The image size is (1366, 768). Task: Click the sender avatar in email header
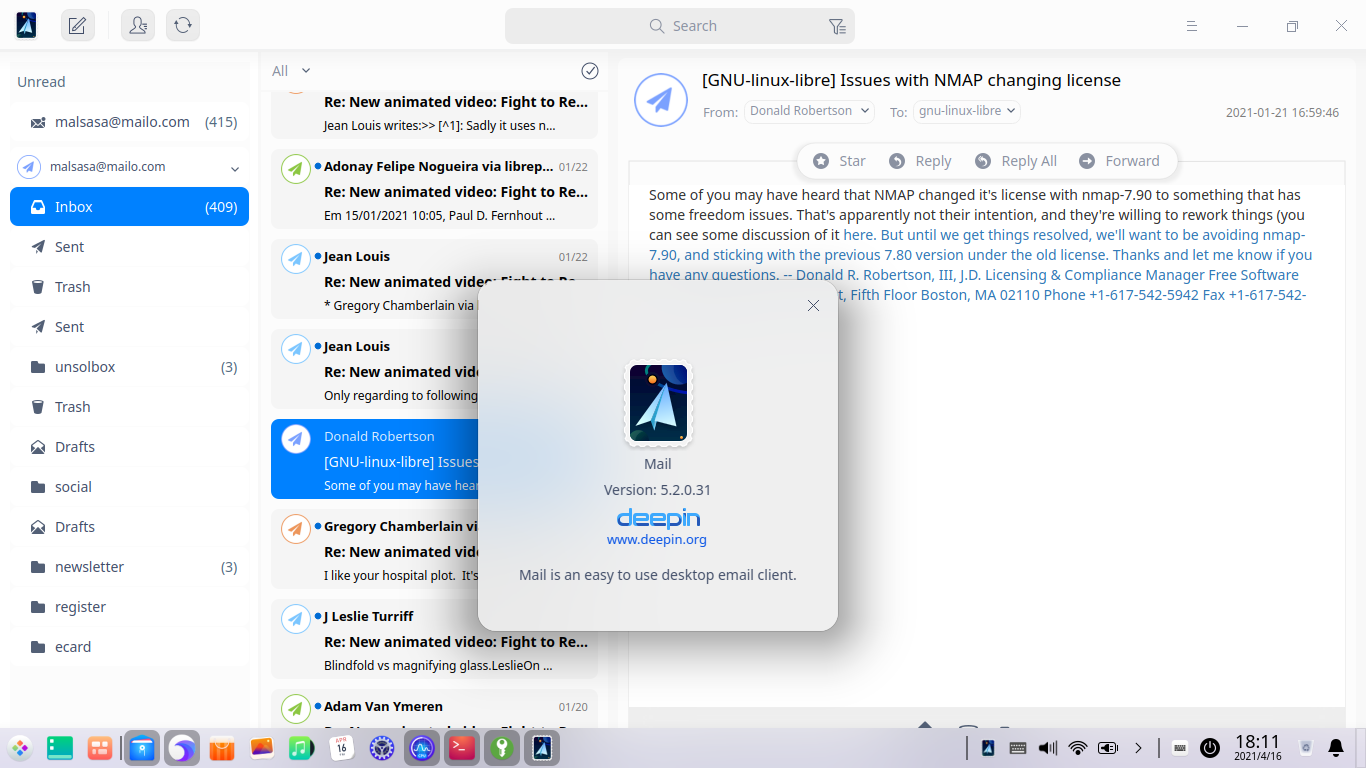[x=661, y=99]
